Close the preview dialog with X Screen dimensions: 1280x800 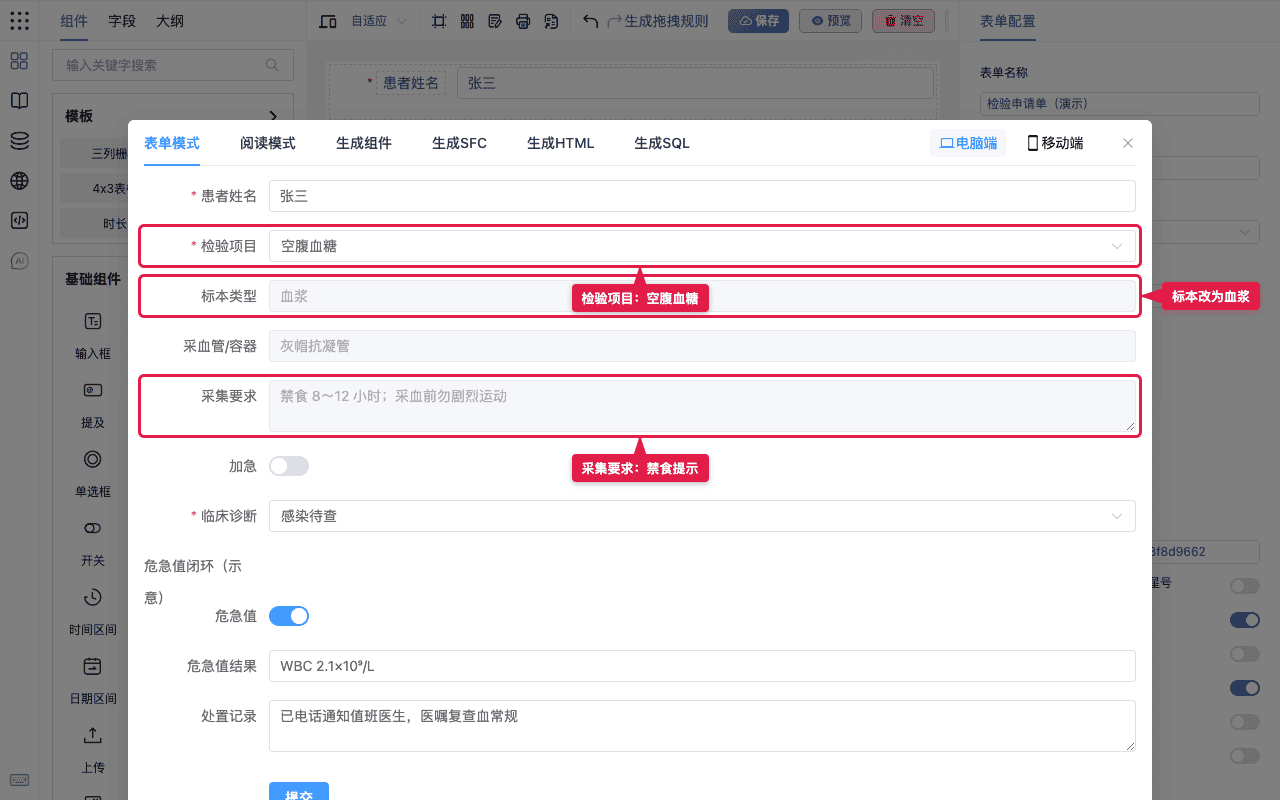click(1128, 143)
